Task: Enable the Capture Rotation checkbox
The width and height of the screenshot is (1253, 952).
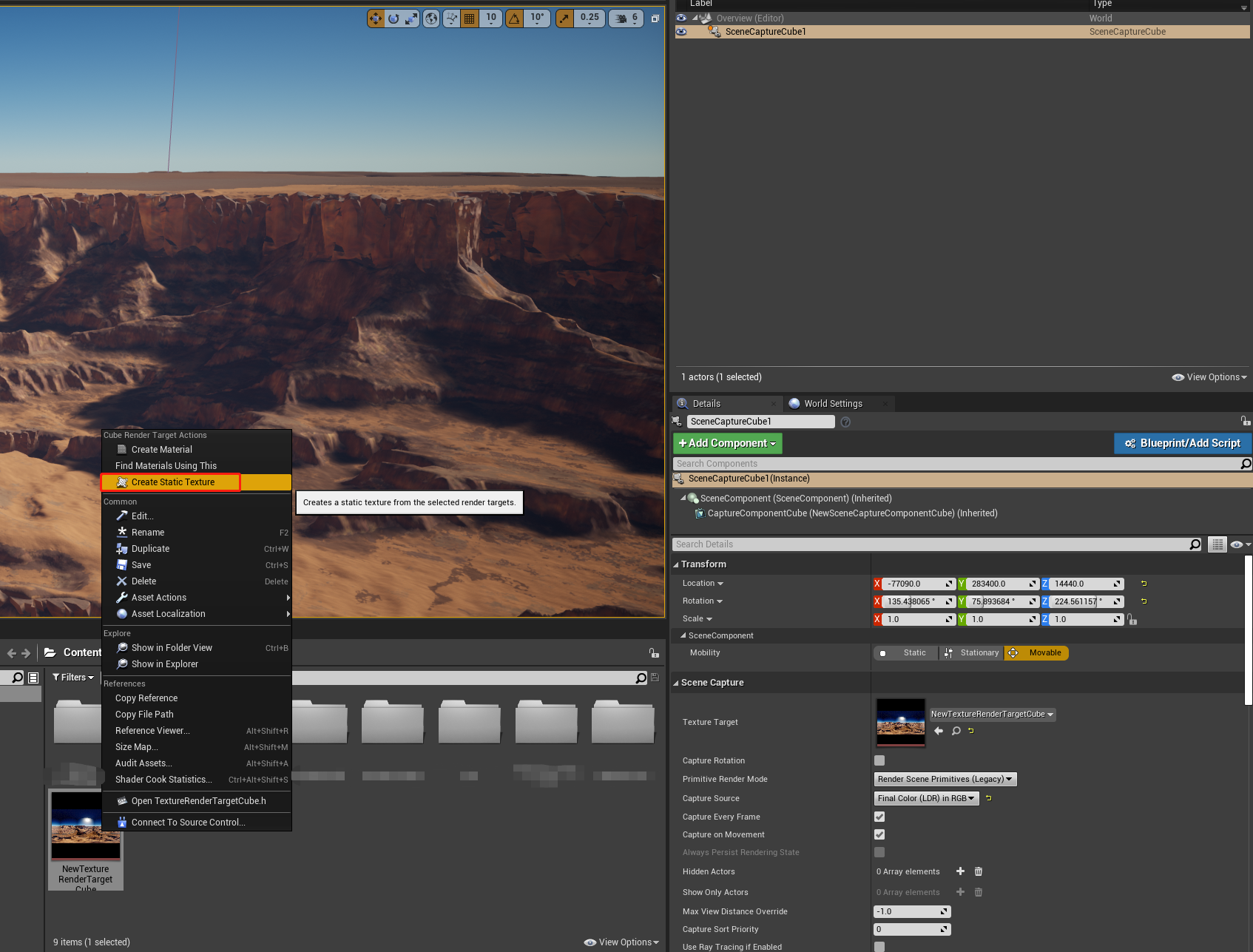Action: (x=879, y=760)
